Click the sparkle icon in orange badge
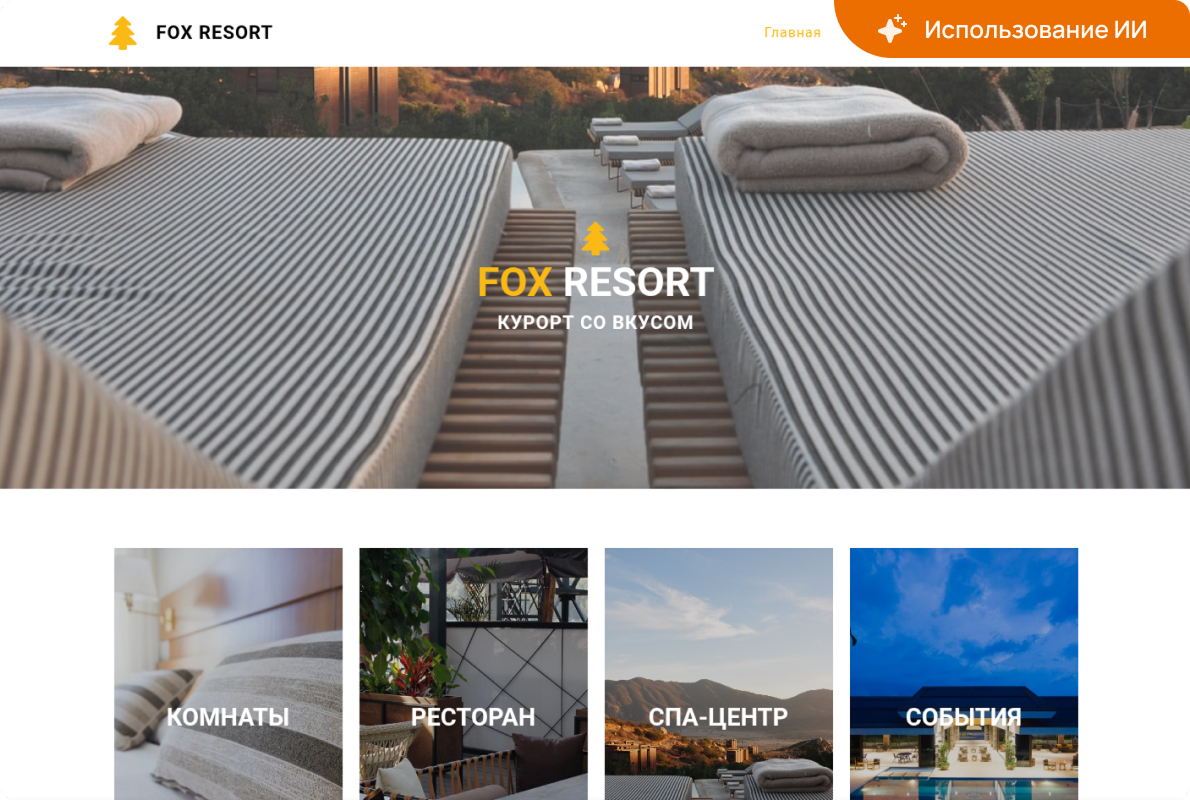Image resolution: width=1190 pixels, height=800 pixels. pos(892,29)
